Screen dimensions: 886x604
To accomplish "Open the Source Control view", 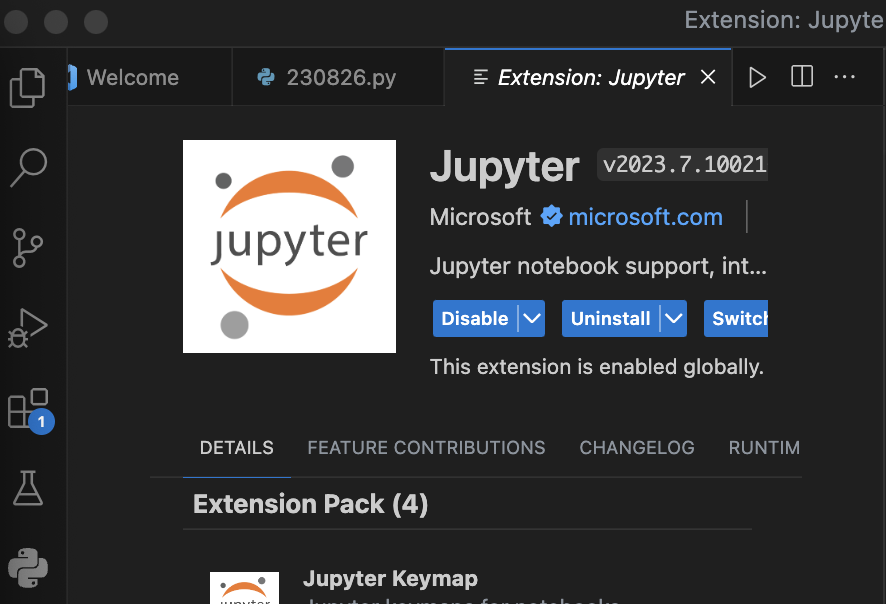I will click(27, 248).
